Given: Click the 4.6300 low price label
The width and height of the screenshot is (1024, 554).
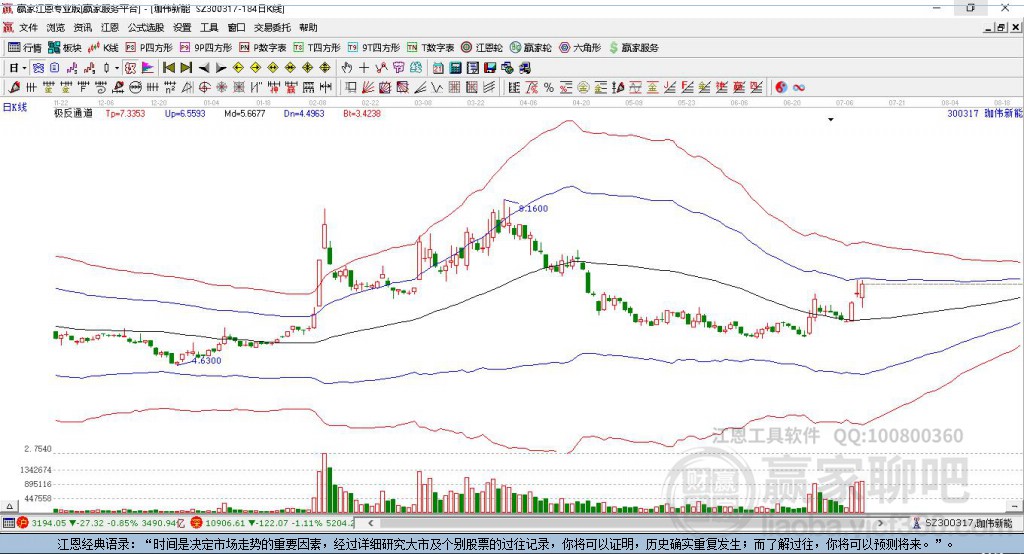Looking at the screenshot, I should 207,361.
